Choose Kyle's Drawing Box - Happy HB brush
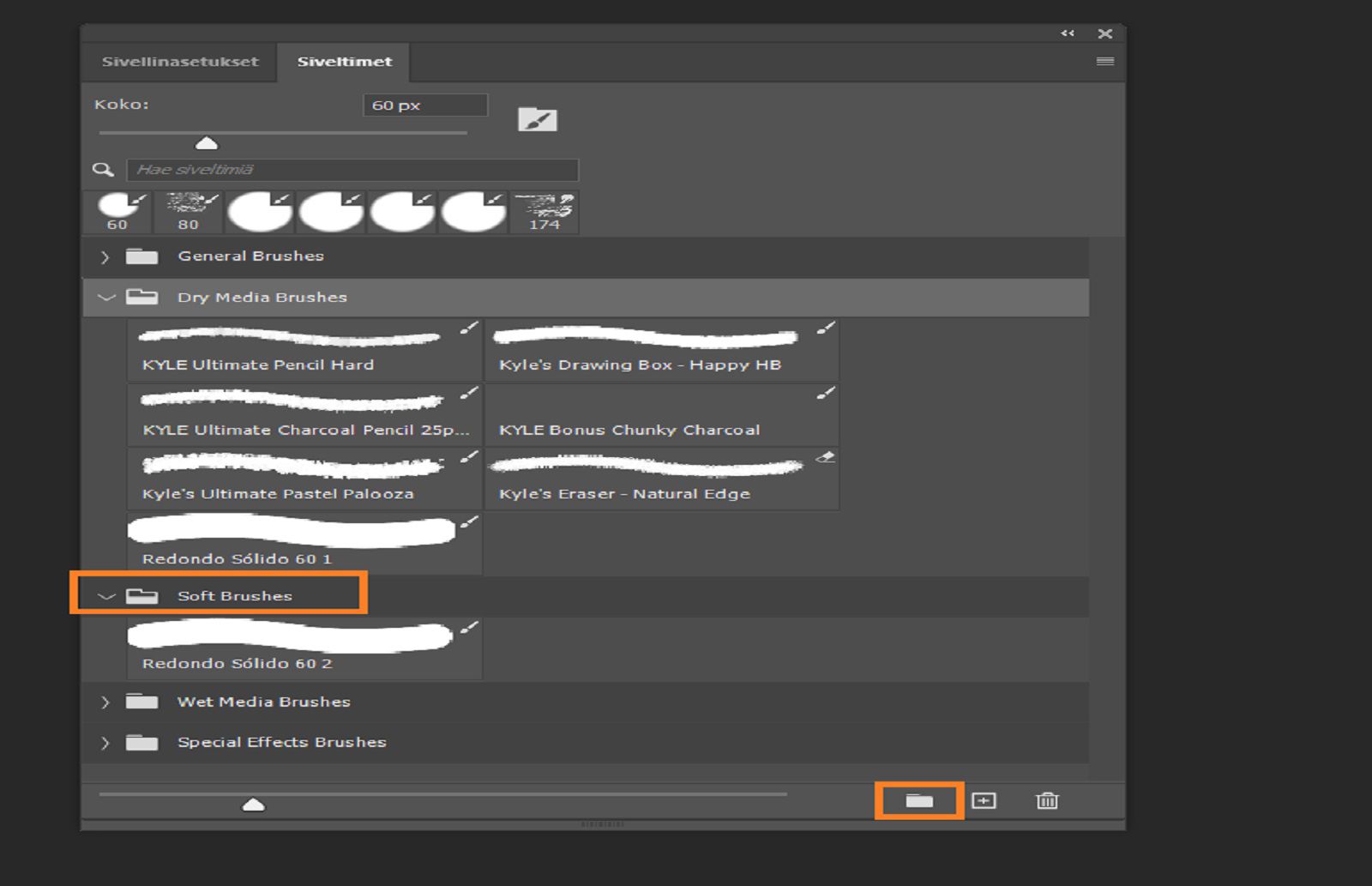Screen dimensions: 1372x886 [x=662, y=350]
